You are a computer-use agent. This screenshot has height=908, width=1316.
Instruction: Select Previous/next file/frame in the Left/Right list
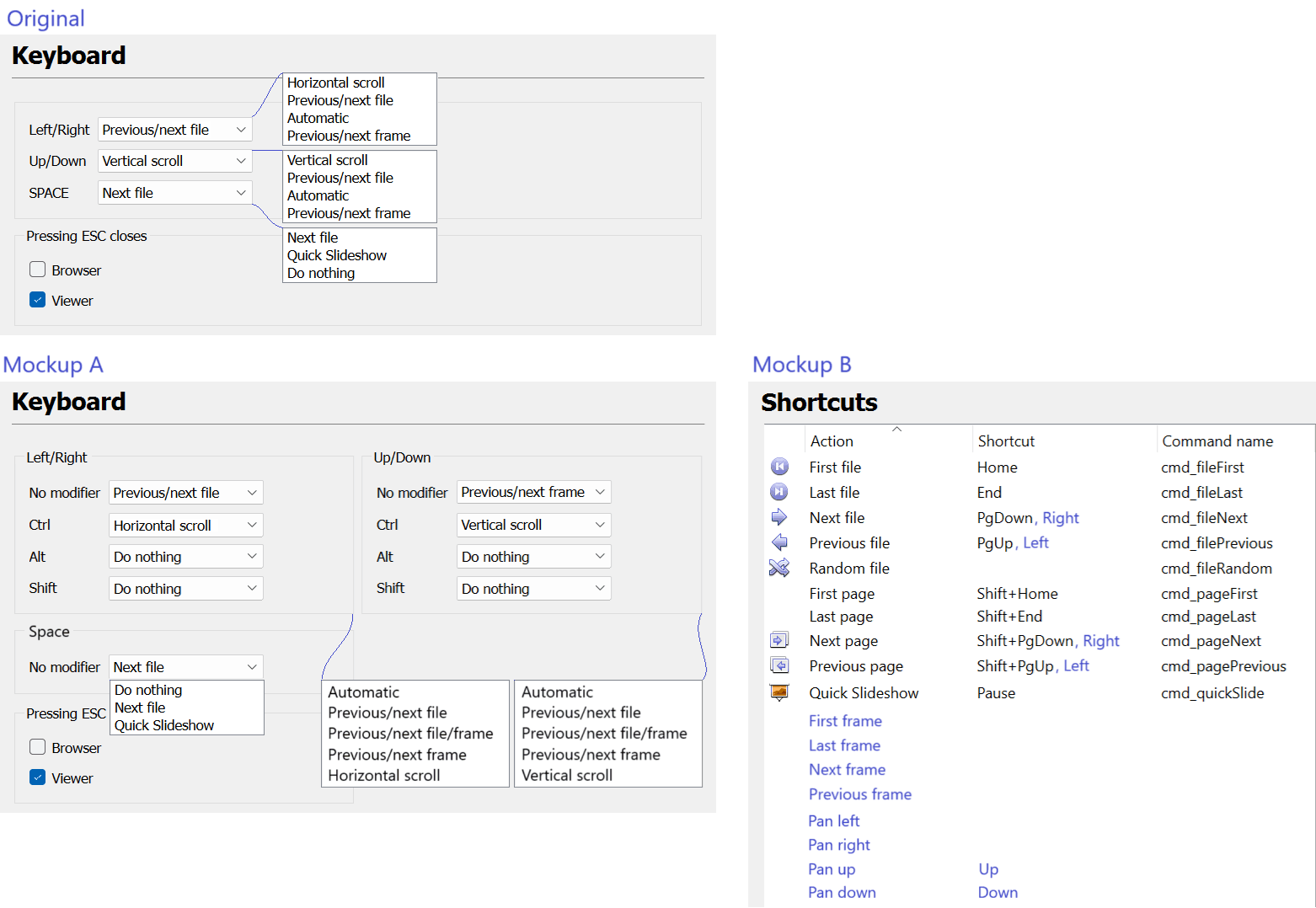click(410, 734)
